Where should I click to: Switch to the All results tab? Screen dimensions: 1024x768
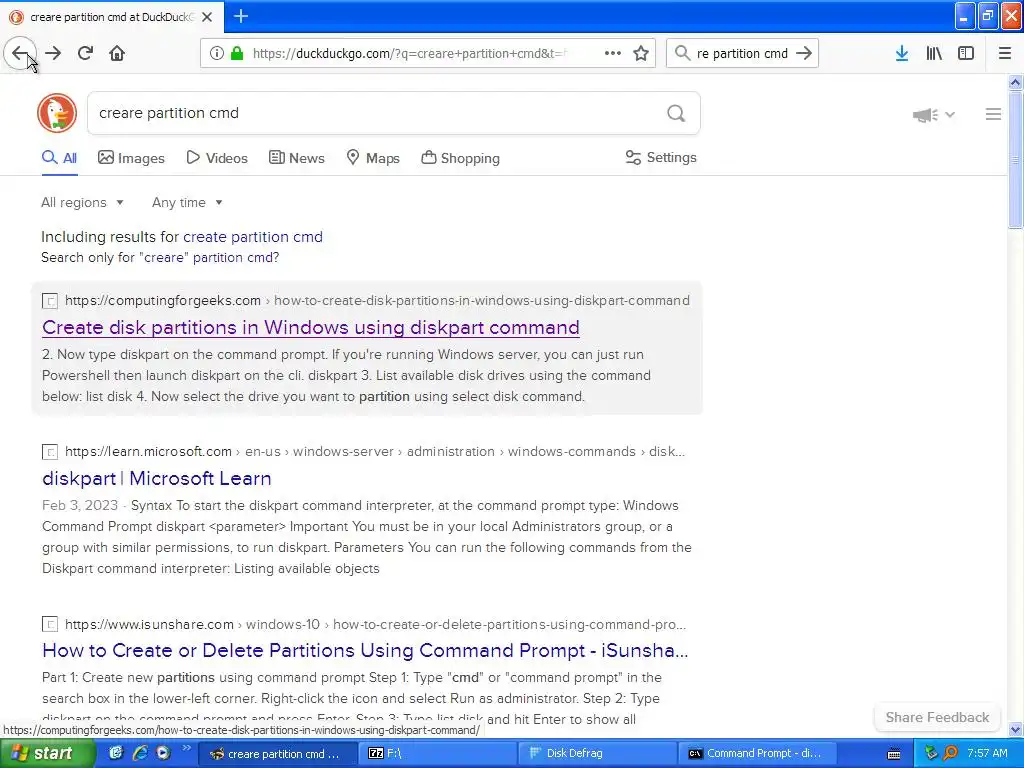pyautogui.click(x=59, y=157)
